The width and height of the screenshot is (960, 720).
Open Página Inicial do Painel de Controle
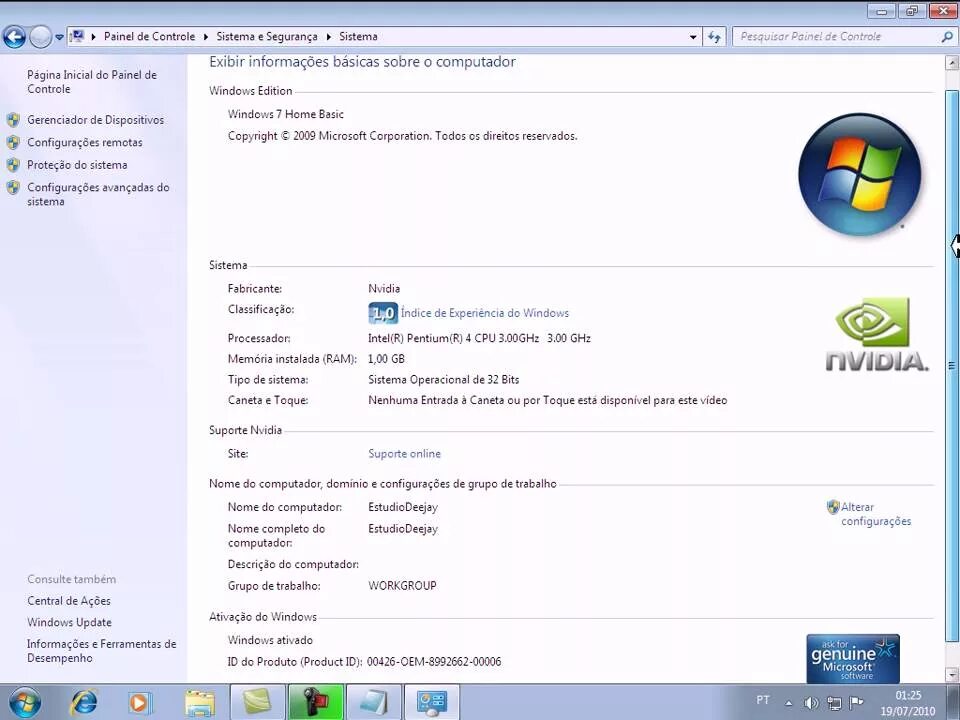(x=92, y=81)
